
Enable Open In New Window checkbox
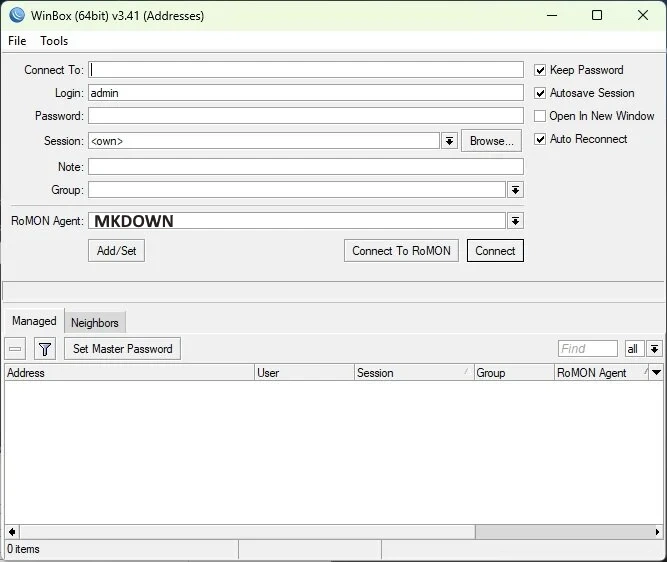coord(540,116)
